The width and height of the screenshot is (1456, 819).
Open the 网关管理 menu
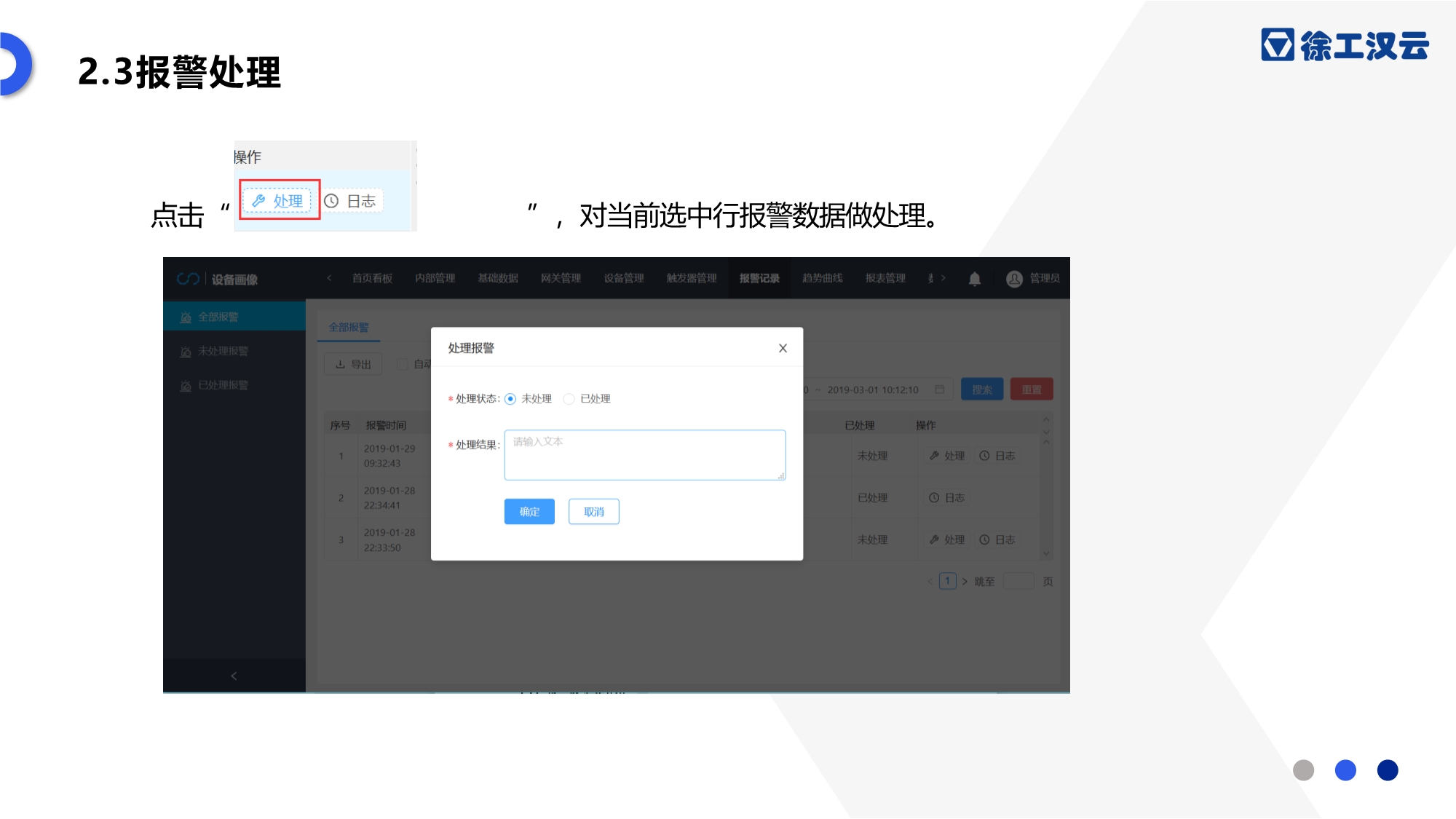pyautogui.click(x=561, y=278)
